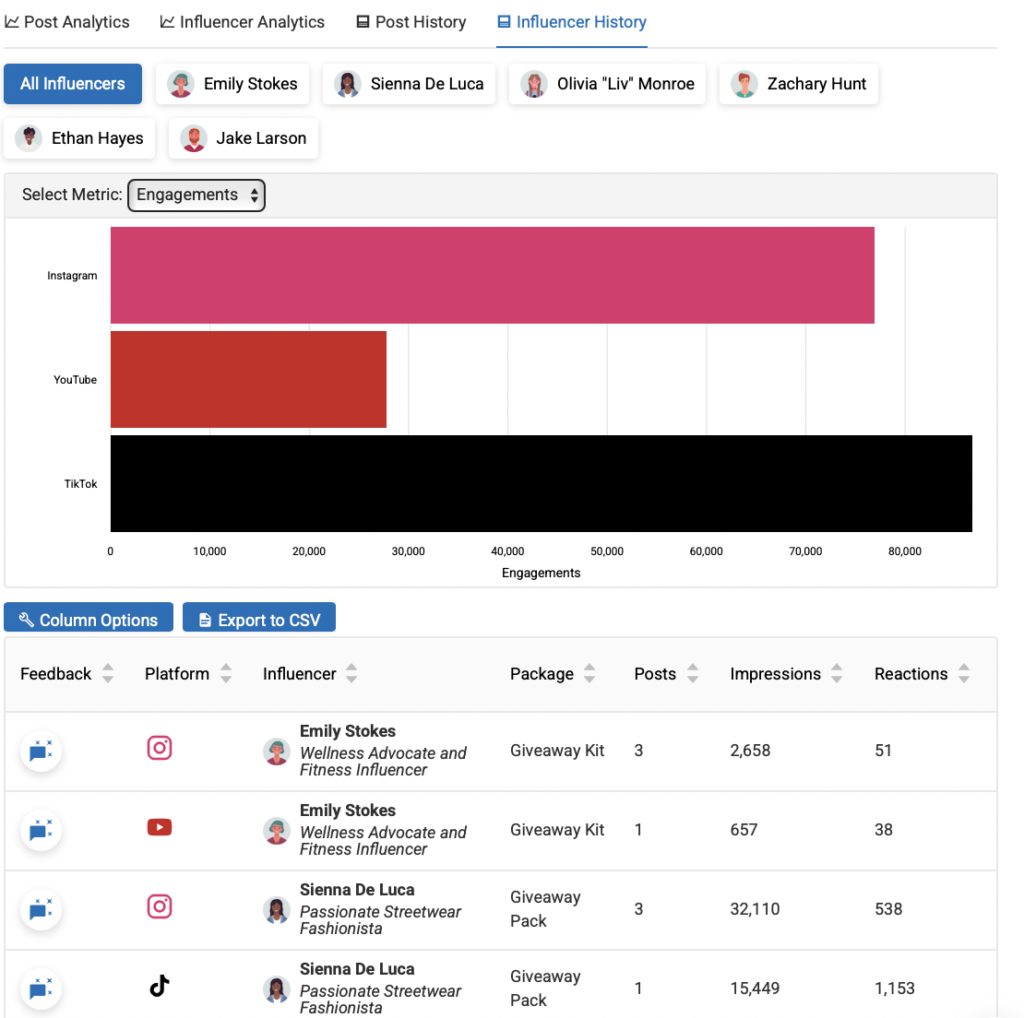Toggle sorting on the Posts column
1024x1018 pixels.
[690, 673]
